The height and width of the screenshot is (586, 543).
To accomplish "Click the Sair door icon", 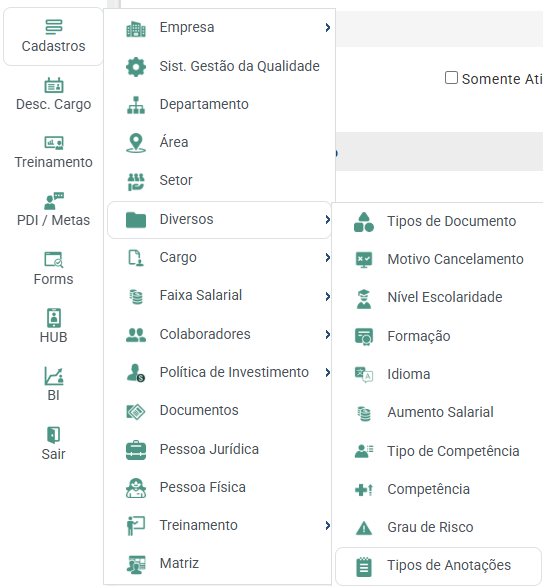I will (54, 435).
